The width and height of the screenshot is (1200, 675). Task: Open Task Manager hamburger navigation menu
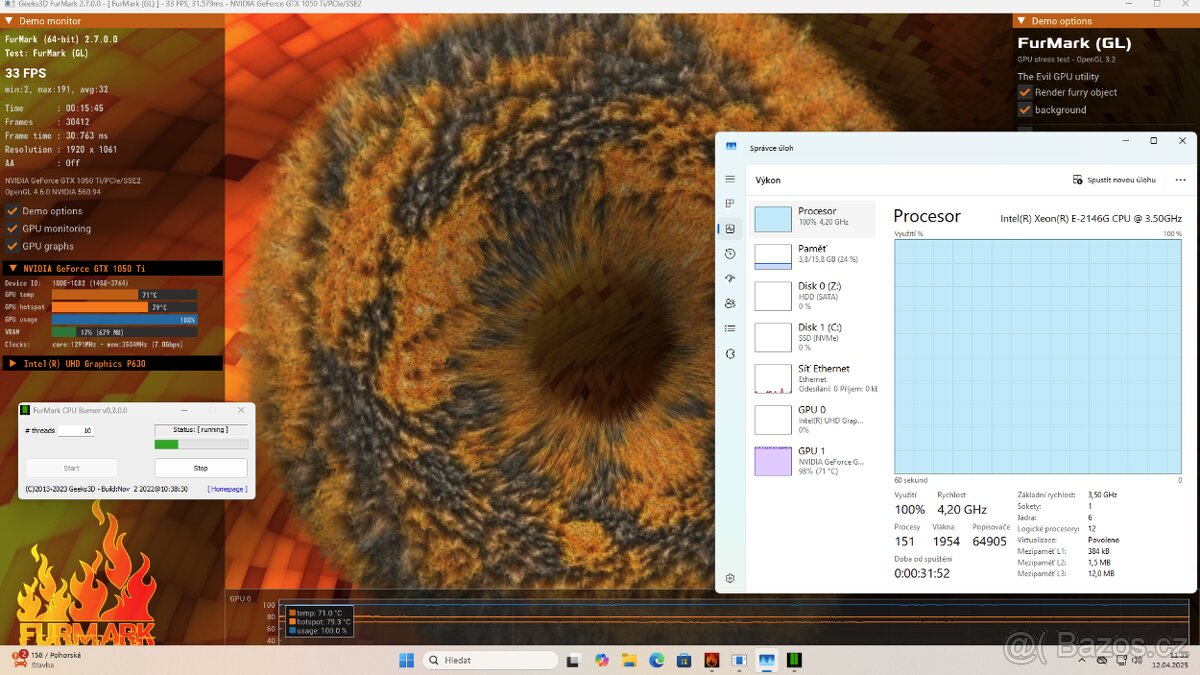click(730, 179)
